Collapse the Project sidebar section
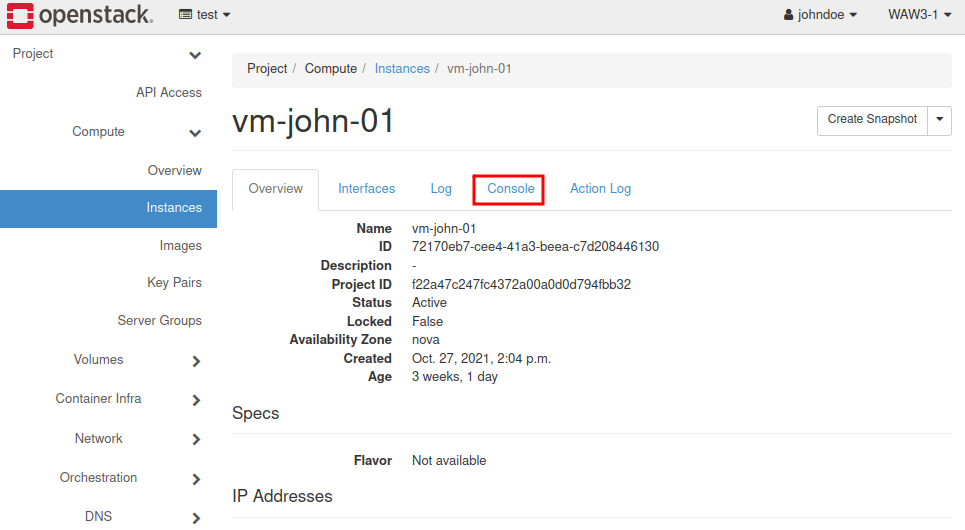This screenshot has width=965, height=530. [x=195, y=55]
